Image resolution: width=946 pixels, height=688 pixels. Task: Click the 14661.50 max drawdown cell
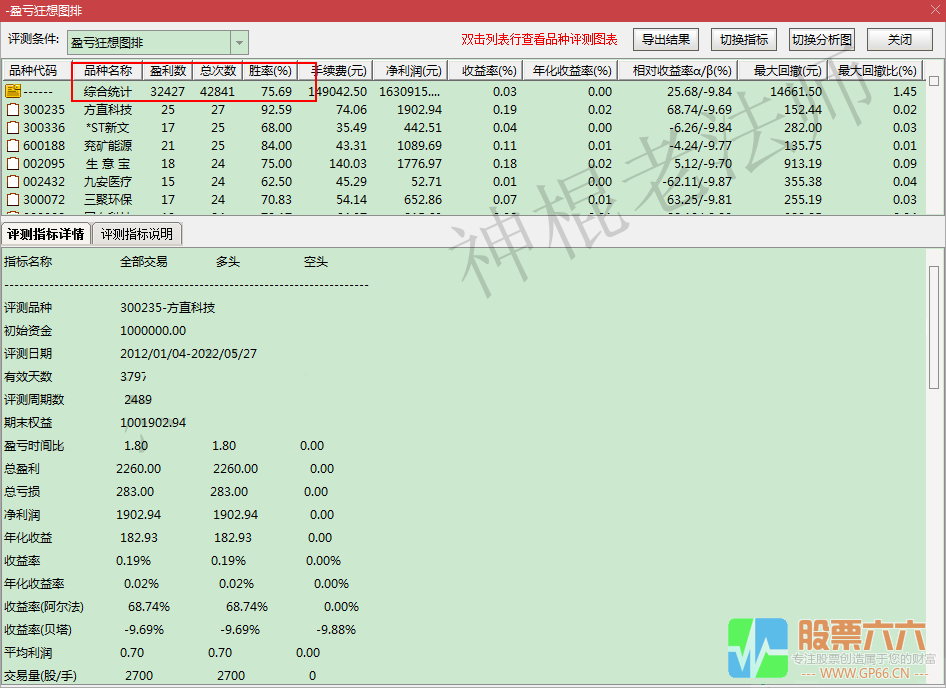[x=796, y=92]
